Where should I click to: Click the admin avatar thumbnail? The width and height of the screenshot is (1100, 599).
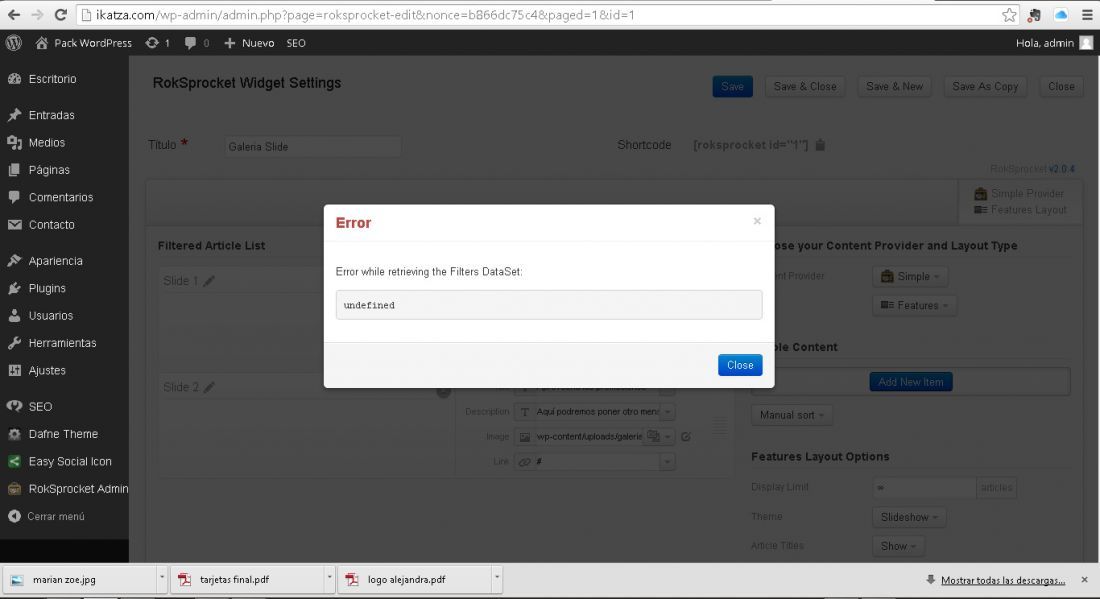1086,43
